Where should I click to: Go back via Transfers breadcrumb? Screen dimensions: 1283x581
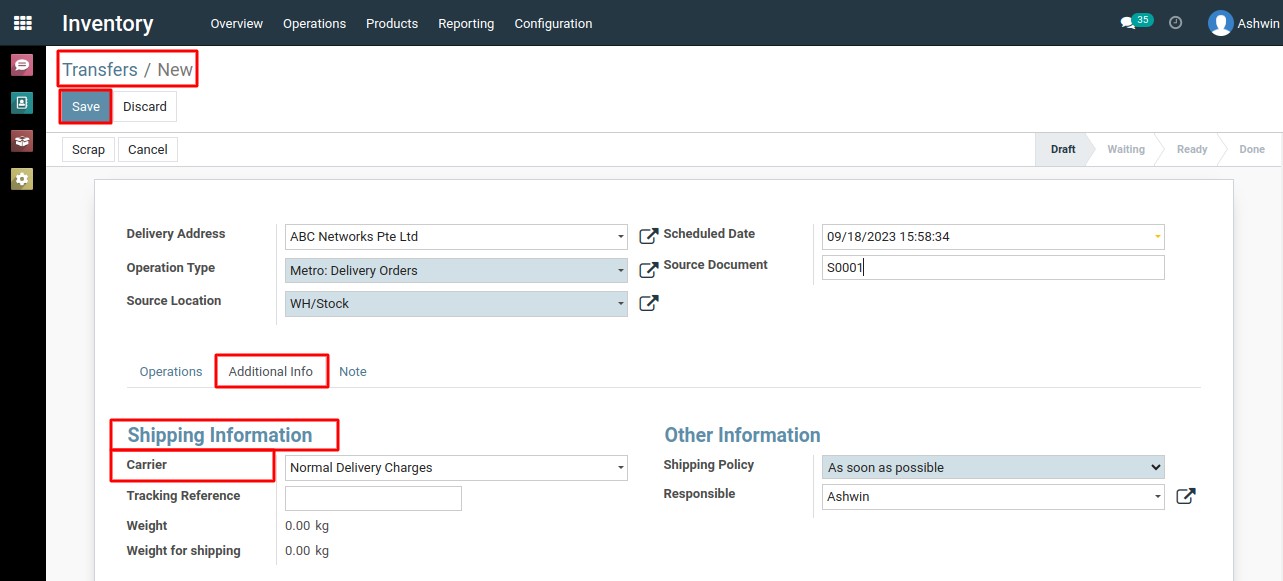pos(100,70)
